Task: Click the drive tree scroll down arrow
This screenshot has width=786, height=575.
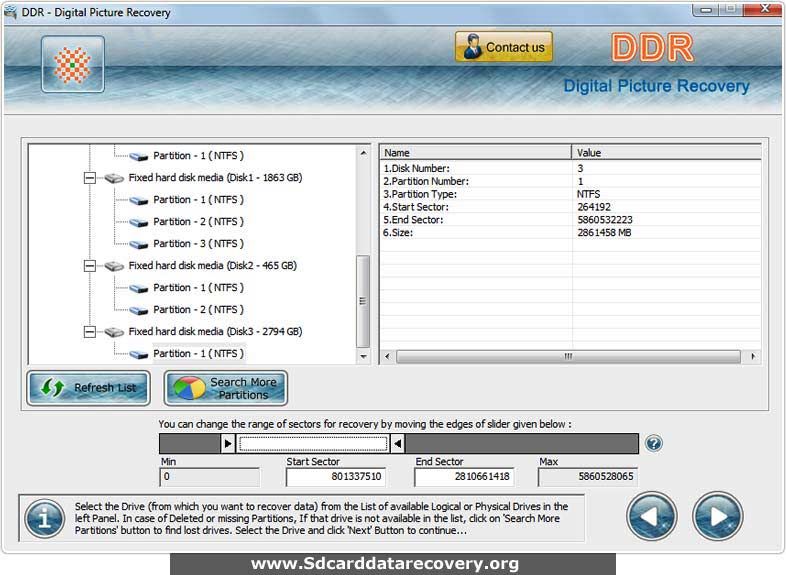Action: coord(363,357)
